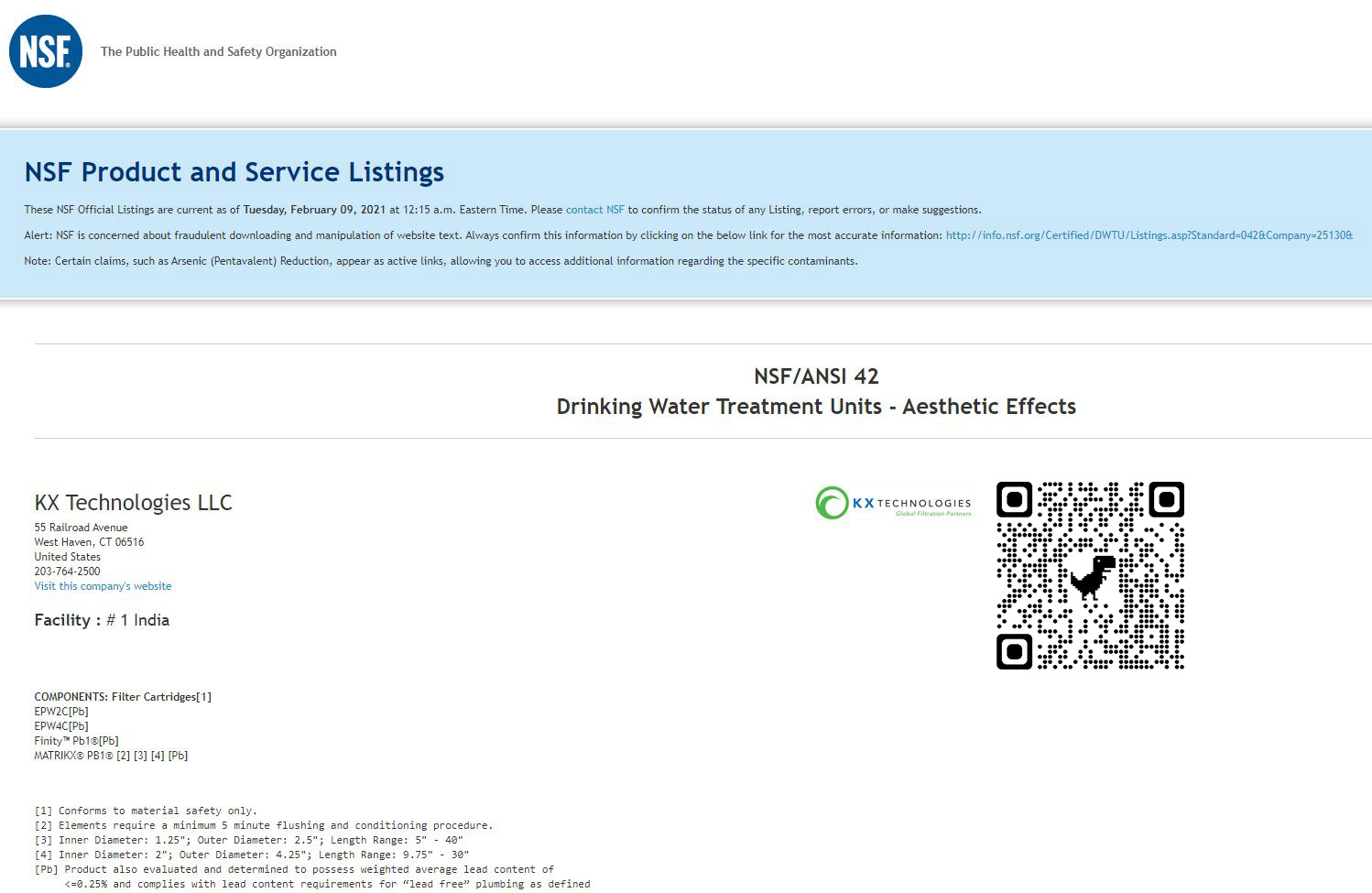The height and width of the screenshot is (893, 1372).
Task: Click the 'United States' country line
Action: point(68,557)
